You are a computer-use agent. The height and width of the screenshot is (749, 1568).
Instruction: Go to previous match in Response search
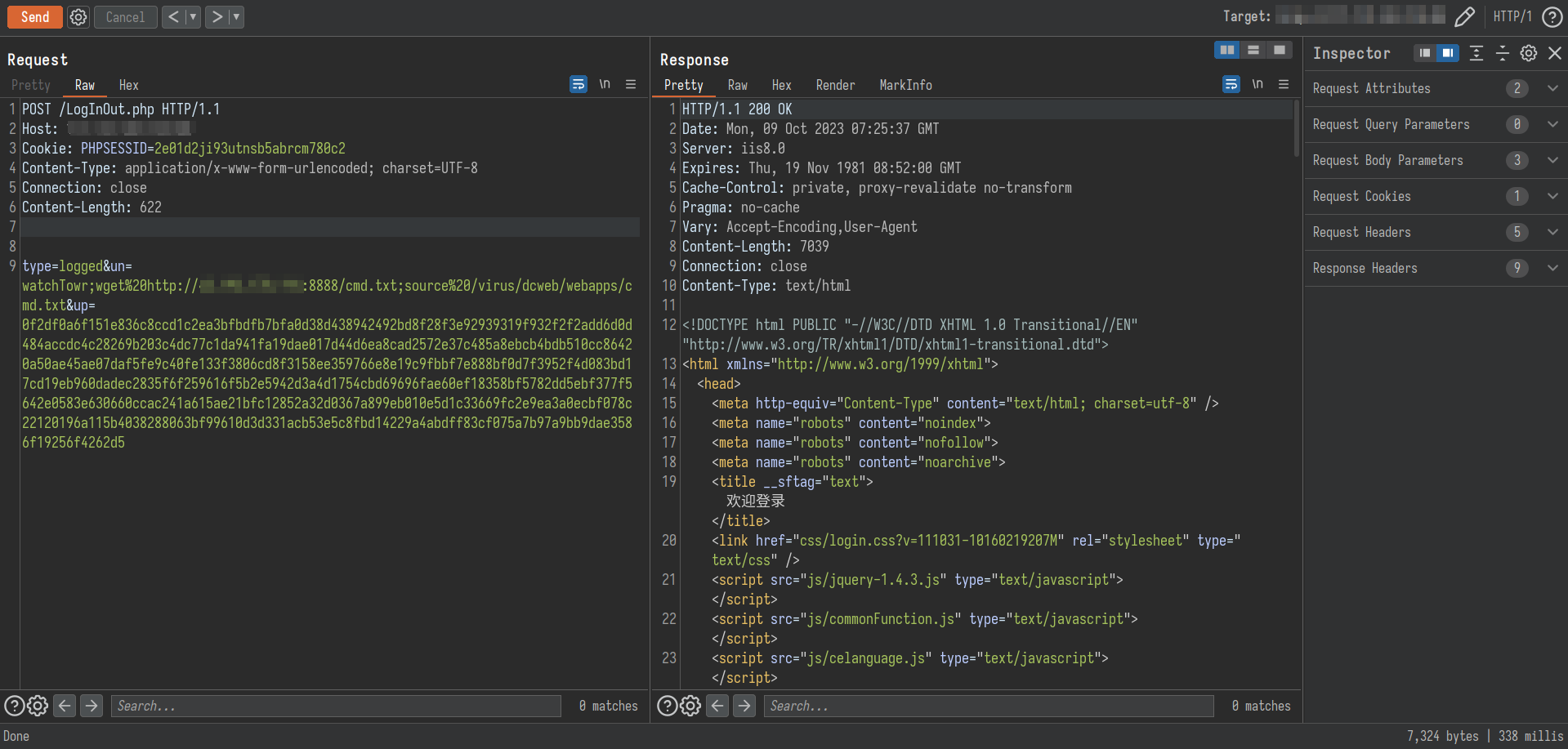point(718,706)
